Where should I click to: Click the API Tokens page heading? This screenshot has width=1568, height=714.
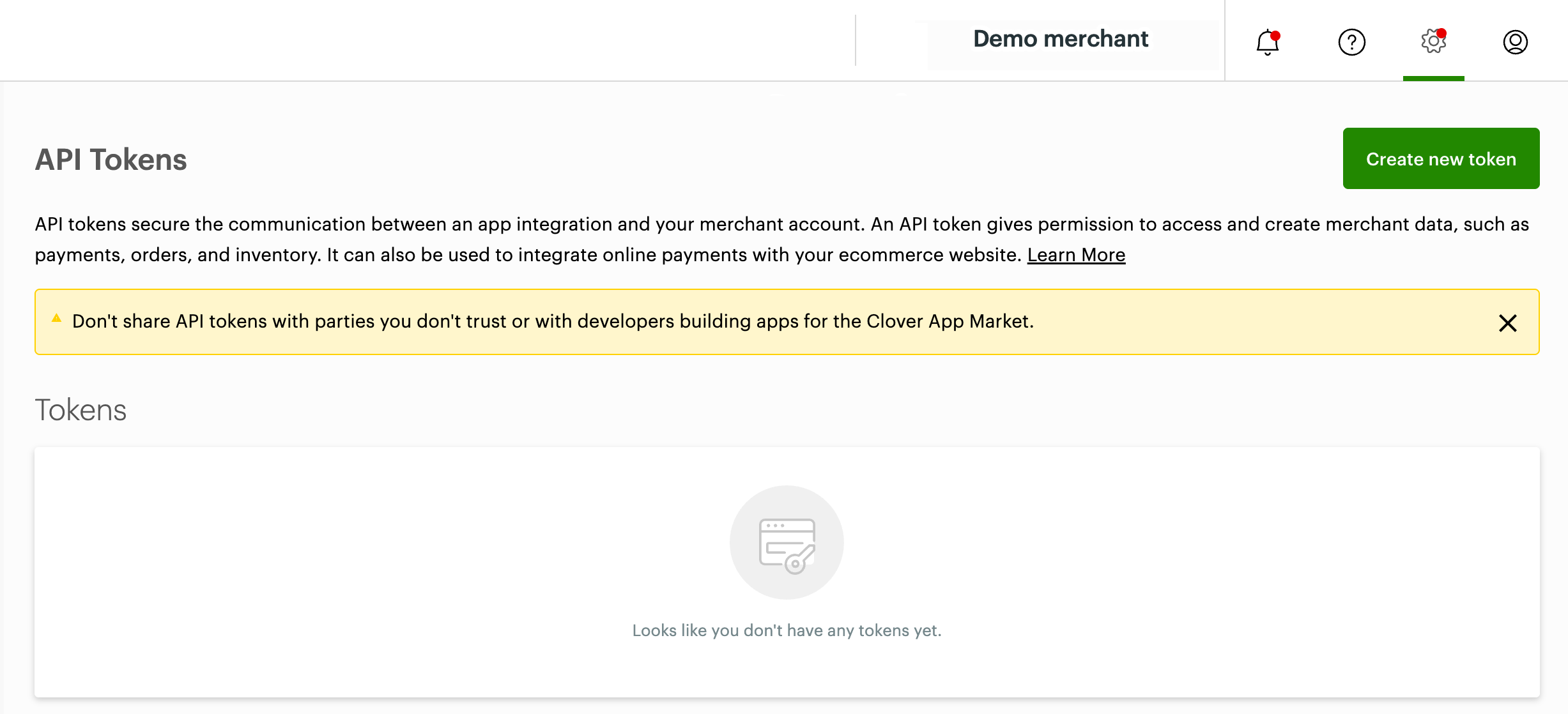pyautogui.click(x=111, y=160)
